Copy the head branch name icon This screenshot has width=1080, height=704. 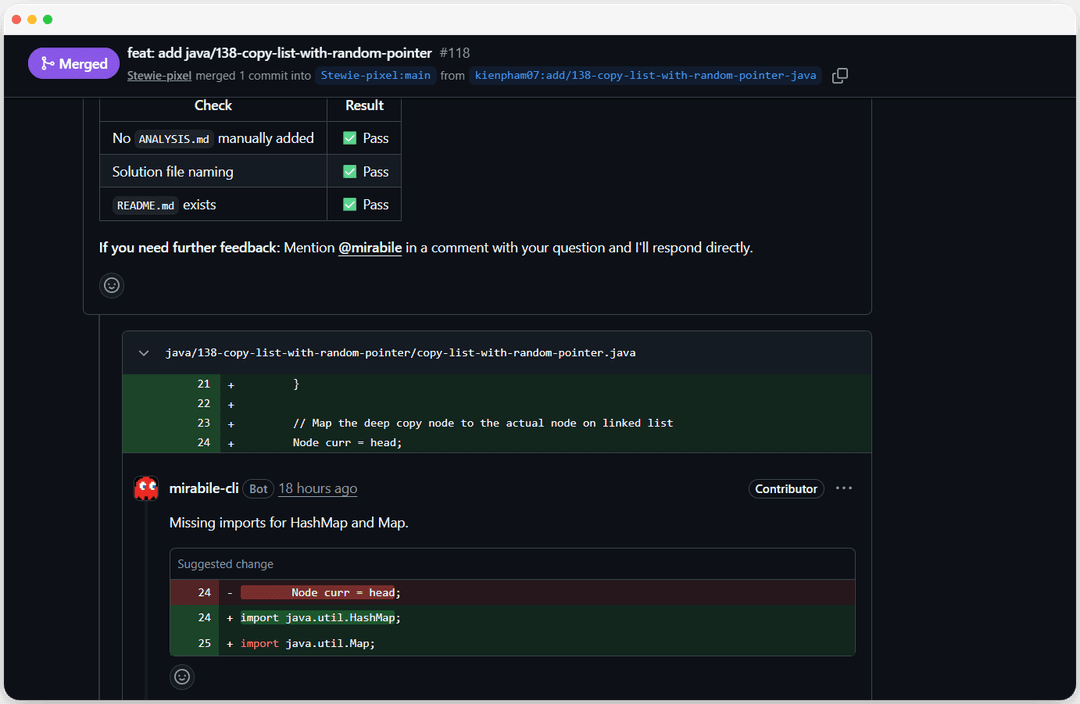click(x=840, y=76)
